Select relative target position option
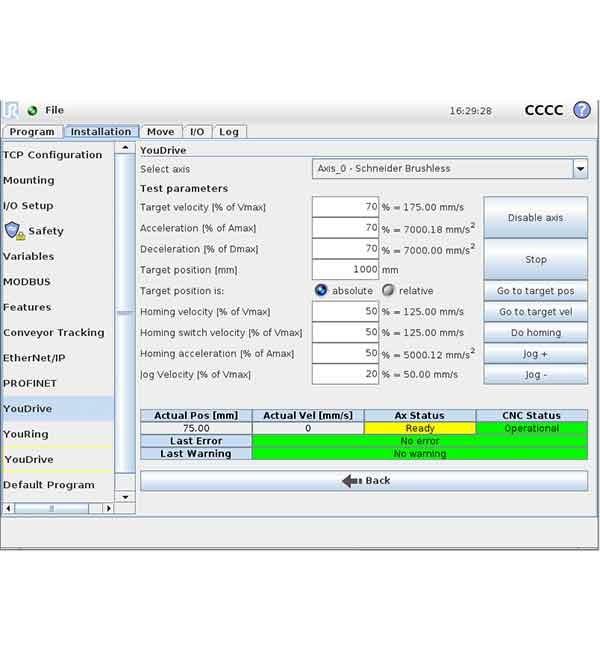600x650 pixels. (388, 291)
